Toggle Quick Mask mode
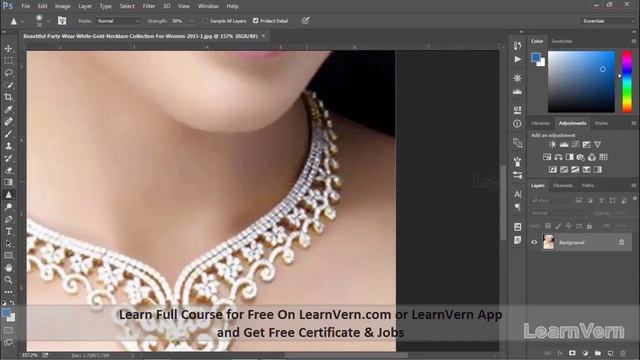Screen dimensions: 640x360 [8, 330]
